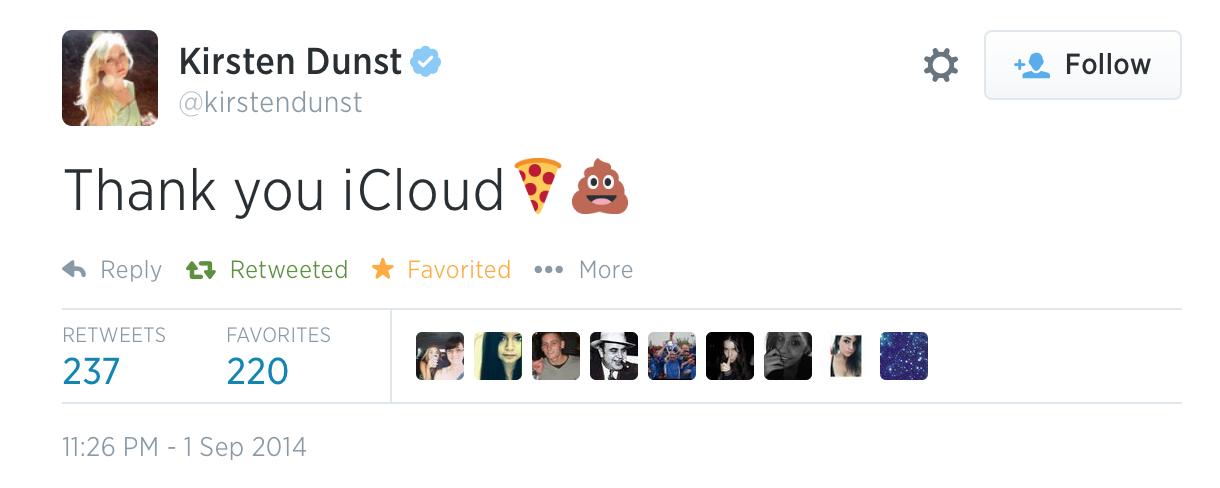This screenshot has width=1220, height=488.
Task: Click the Kirsten Dunst display name
Action: (290, 63)
